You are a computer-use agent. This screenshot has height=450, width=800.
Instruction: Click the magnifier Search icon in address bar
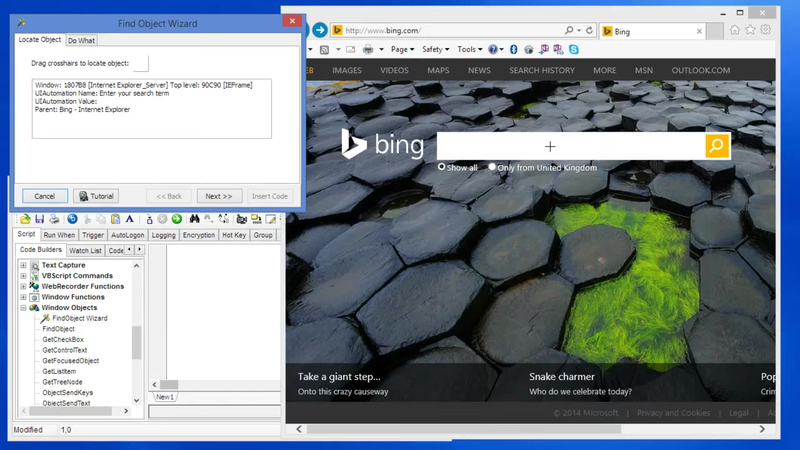click(x=569, y=31)
